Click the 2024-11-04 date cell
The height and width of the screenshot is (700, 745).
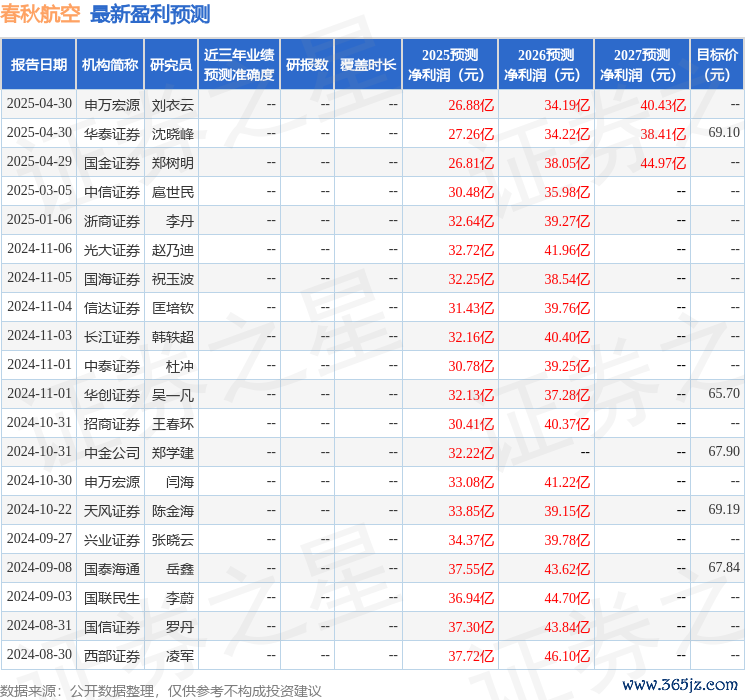point(39,307)
